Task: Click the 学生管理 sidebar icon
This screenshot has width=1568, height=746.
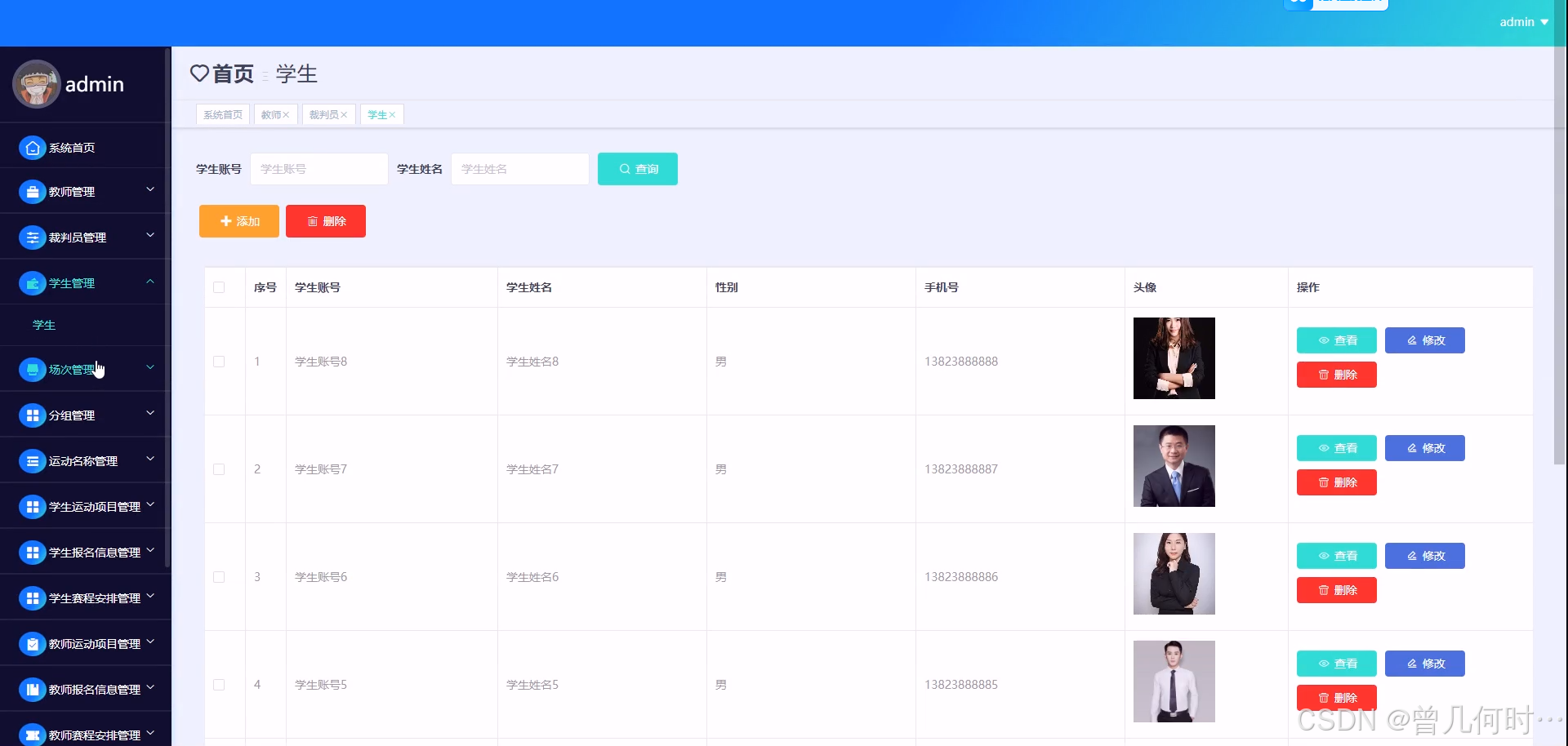Action: pyautogui.click(x=32, y=283)
